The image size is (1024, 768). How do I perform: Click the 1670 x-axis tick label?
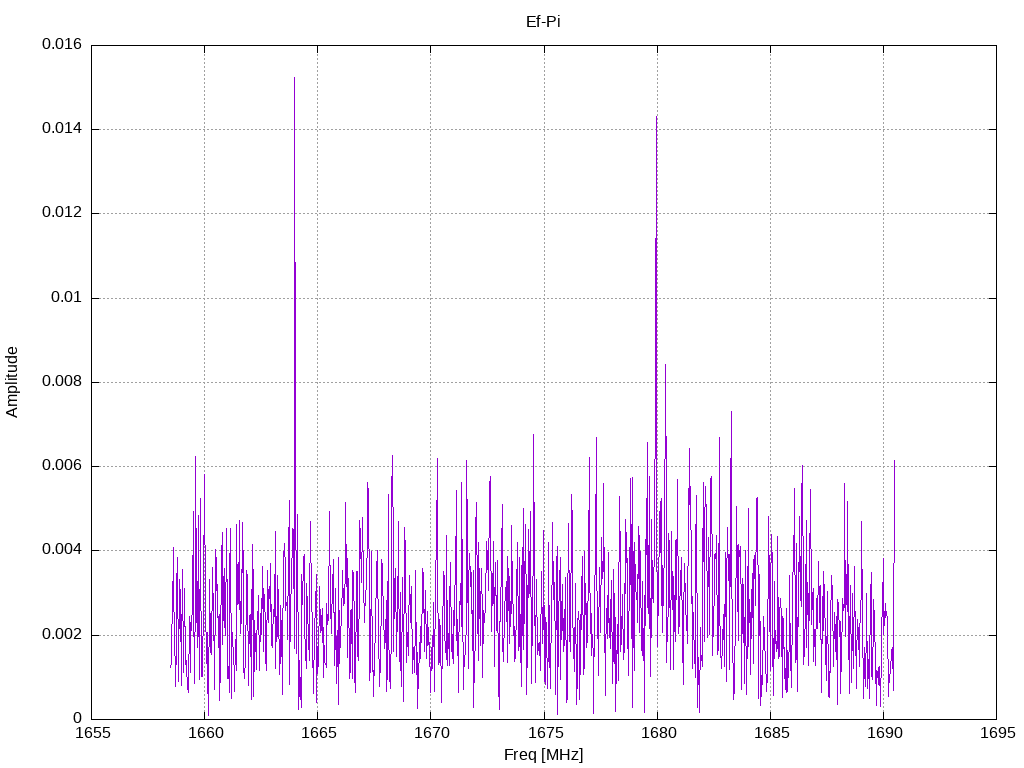(x=432, y=733)
